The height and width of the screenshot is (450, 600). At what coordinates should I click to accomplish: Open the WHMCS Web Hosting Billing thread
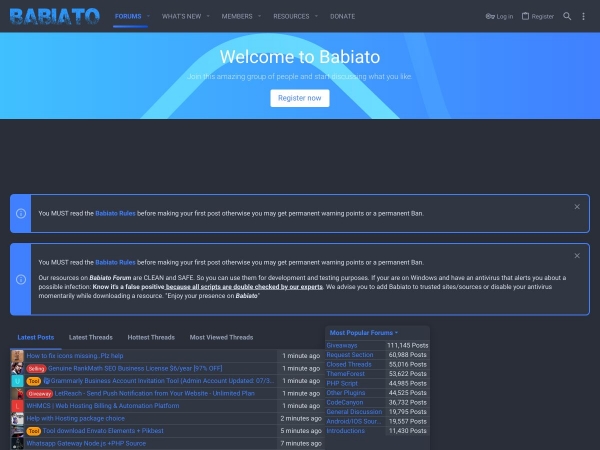(x=103, y=406)
